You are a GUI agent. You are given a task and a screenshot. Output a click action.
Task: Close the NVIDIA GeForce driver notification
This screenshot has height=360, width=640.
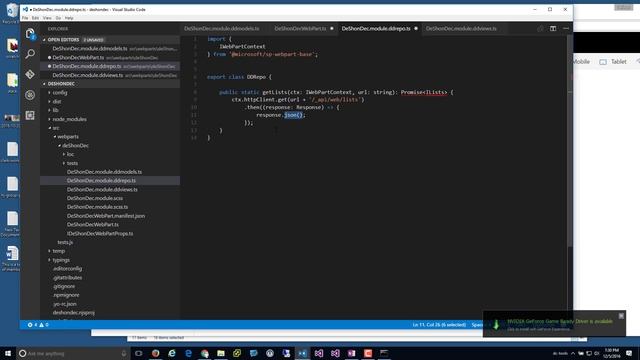tap(621, 316)
